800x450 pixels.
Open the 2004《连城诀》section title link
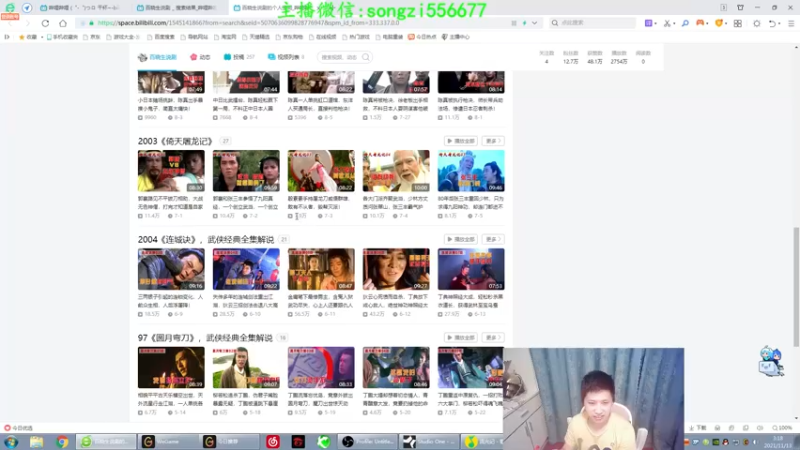point(206,240)
